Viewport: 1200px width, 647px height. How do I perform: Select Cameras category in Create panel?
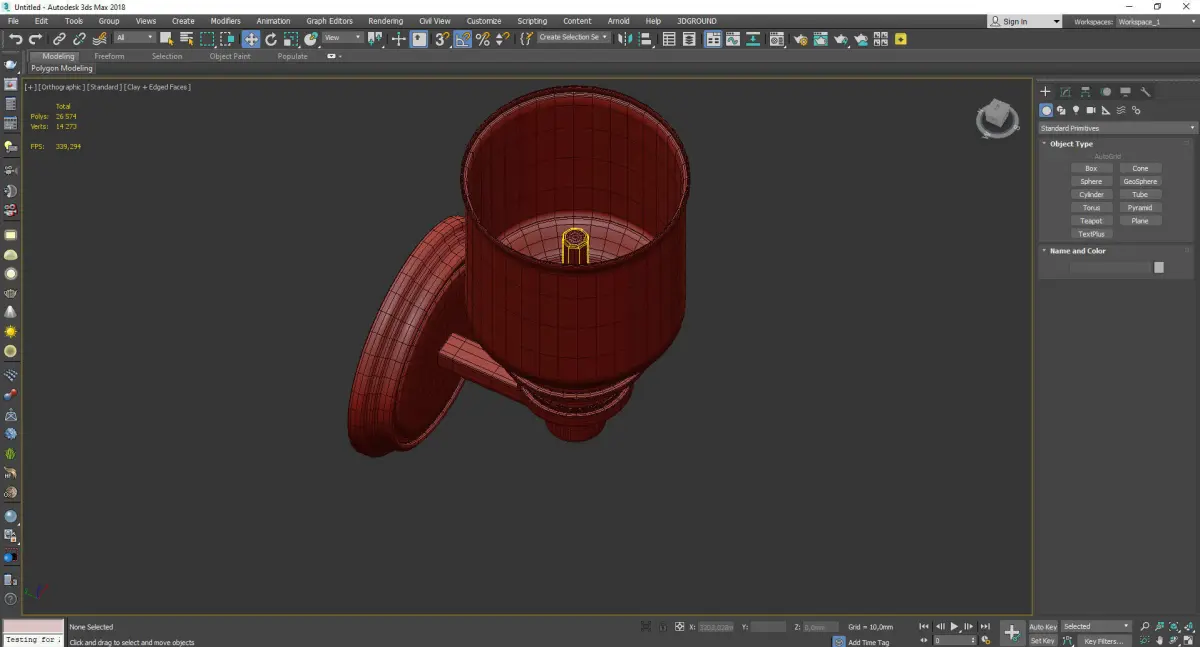click(x=1091, y=110)
